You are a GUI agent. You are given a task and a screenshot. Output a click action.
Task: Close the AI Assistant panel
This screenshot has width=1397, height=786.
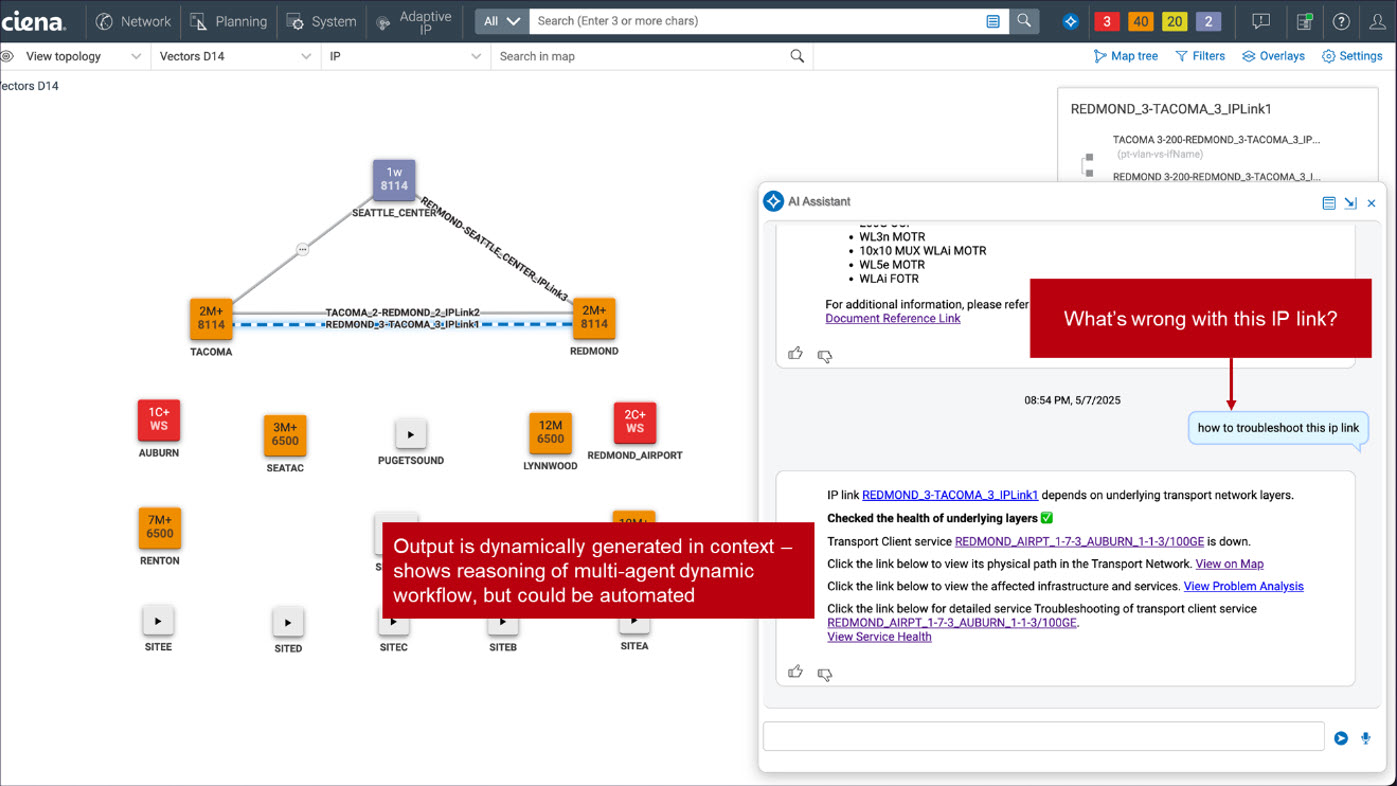(1371, 203)
